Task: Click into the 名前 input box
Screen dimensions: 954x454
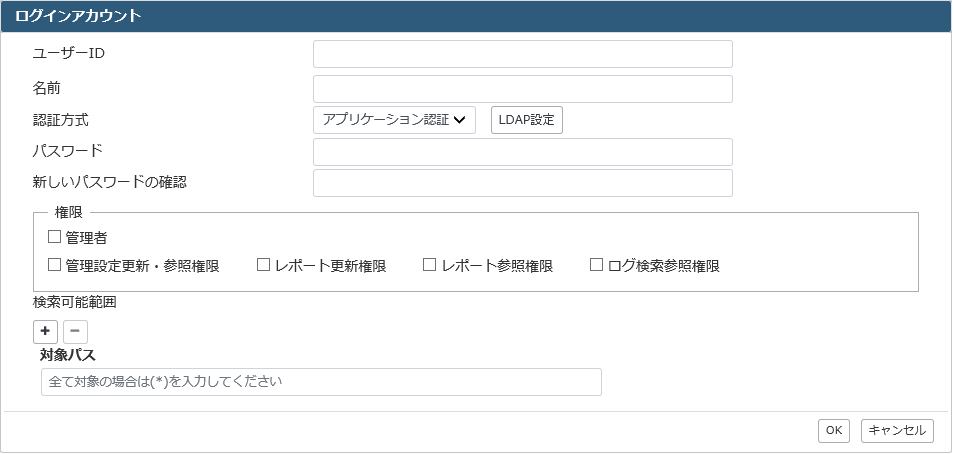Action: pos(523,89)
